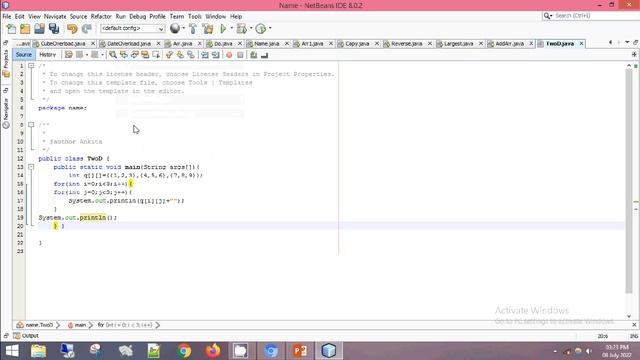The height and width of the screenshot is (360, 640).
Task: Click the globe browser icon
Action: coord(175,28)
